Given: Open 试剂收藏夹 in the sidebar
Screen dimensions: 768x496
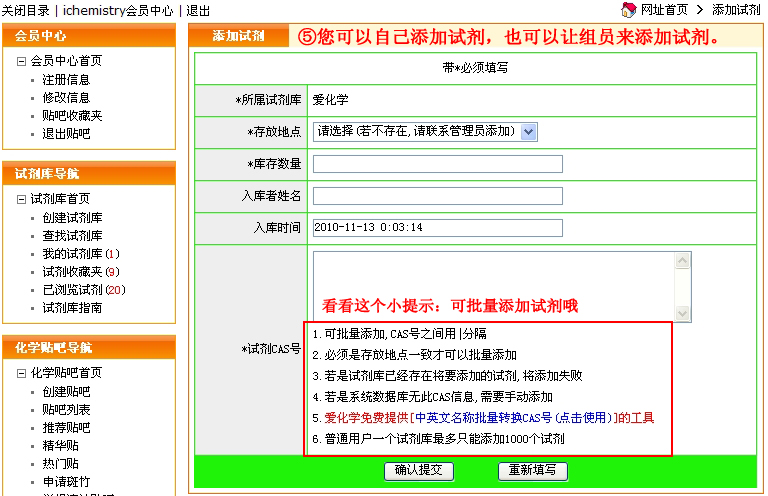Looking at the screenshot, I should click(72, 272).
